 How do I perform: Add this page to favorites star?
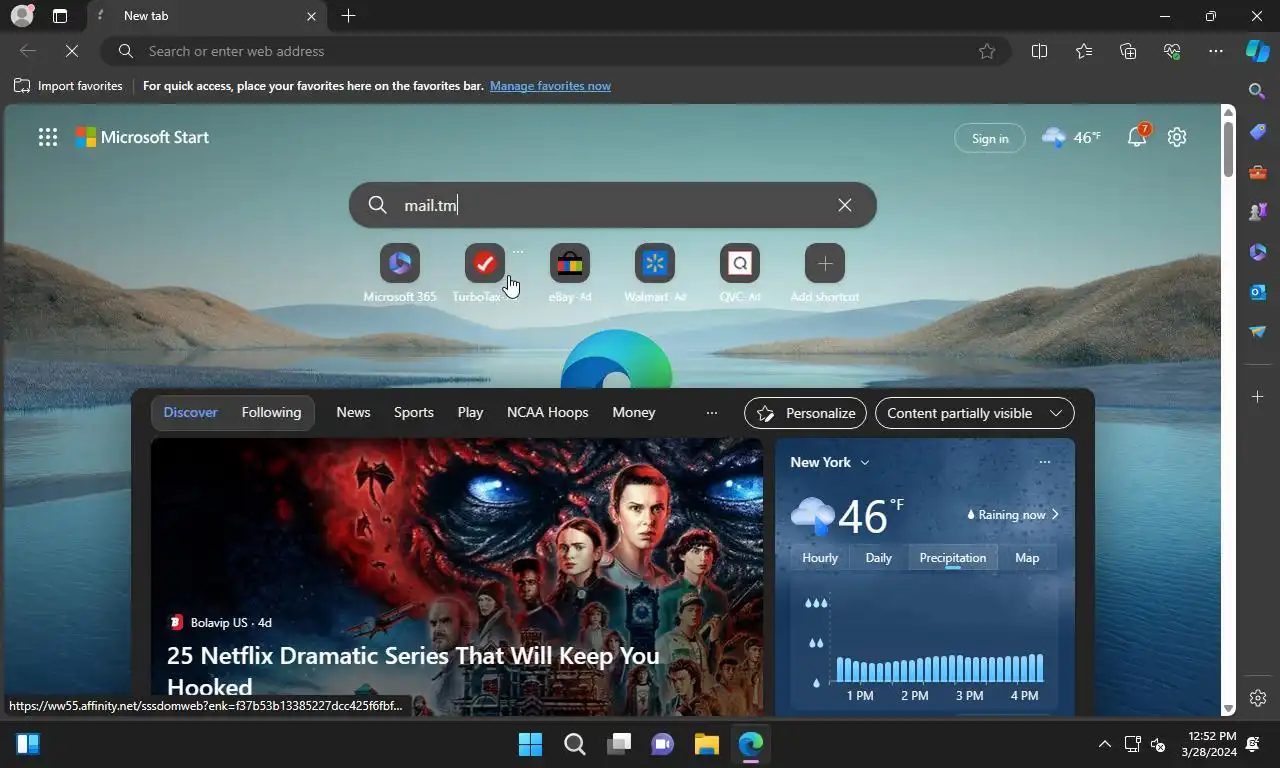point(987,51)
